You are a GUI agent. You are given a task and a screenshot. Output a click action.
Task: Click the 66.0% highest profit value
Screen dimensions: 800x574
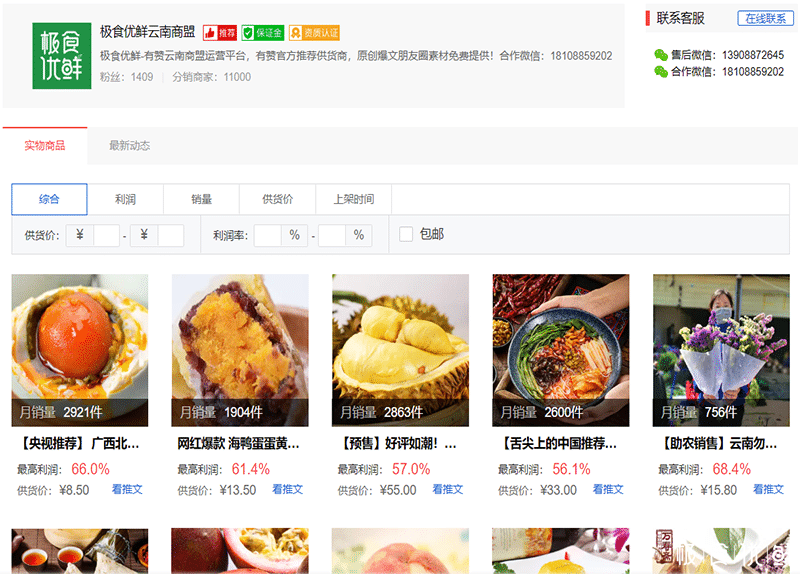(90, 469)
